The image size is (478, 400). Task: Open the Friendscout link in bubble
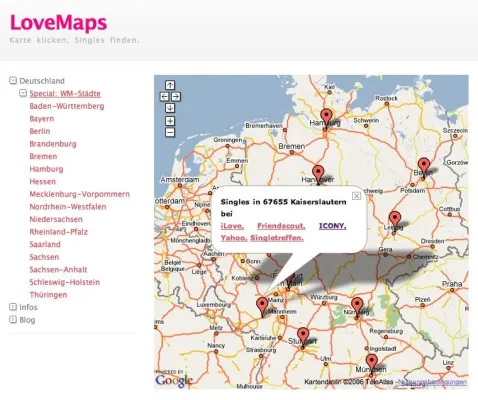(281, 226)
